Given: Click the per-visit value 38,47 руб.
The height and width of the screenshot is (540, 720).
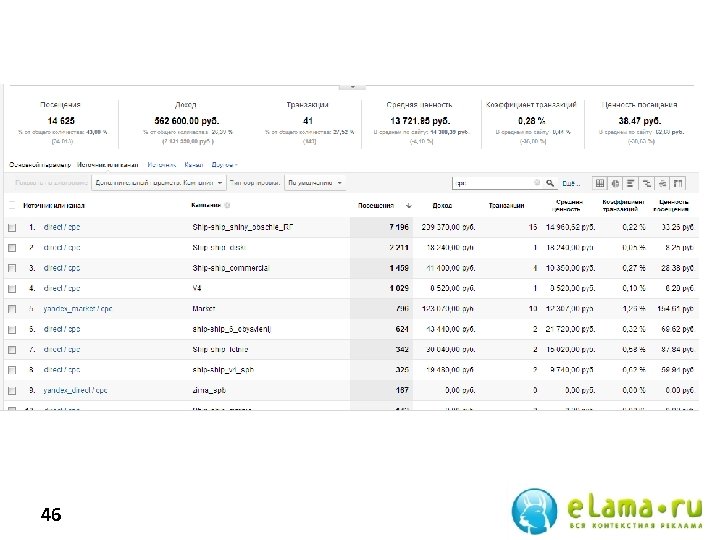Looking at the screenshot, I should (640, 121).
